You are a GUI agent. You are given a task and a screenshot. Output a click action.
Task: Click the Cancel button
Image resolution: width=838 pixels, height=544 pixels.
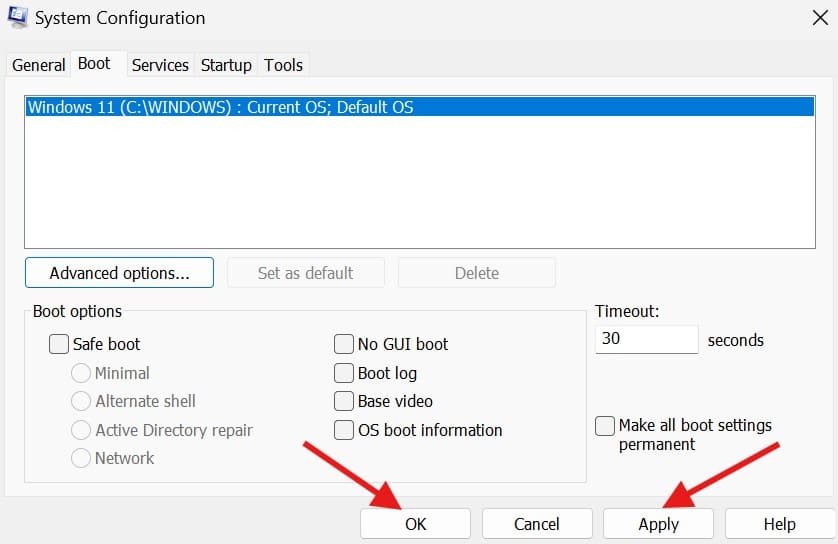point(536,524)
